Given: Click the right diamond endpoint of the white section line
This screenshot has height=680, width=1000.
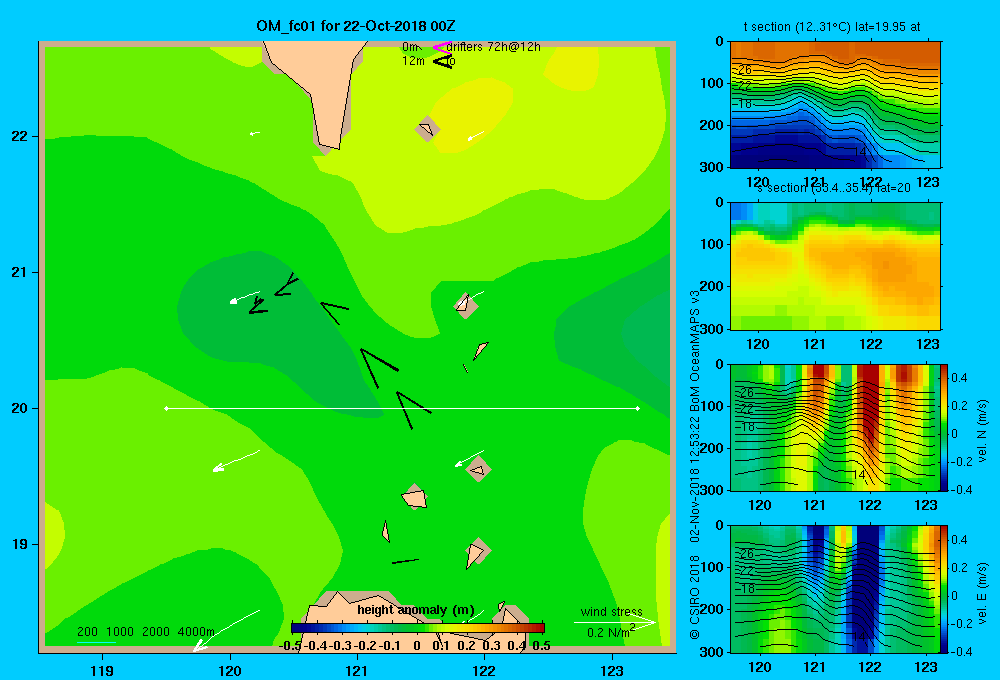Looking at the screenshot, I should (638, 408).
